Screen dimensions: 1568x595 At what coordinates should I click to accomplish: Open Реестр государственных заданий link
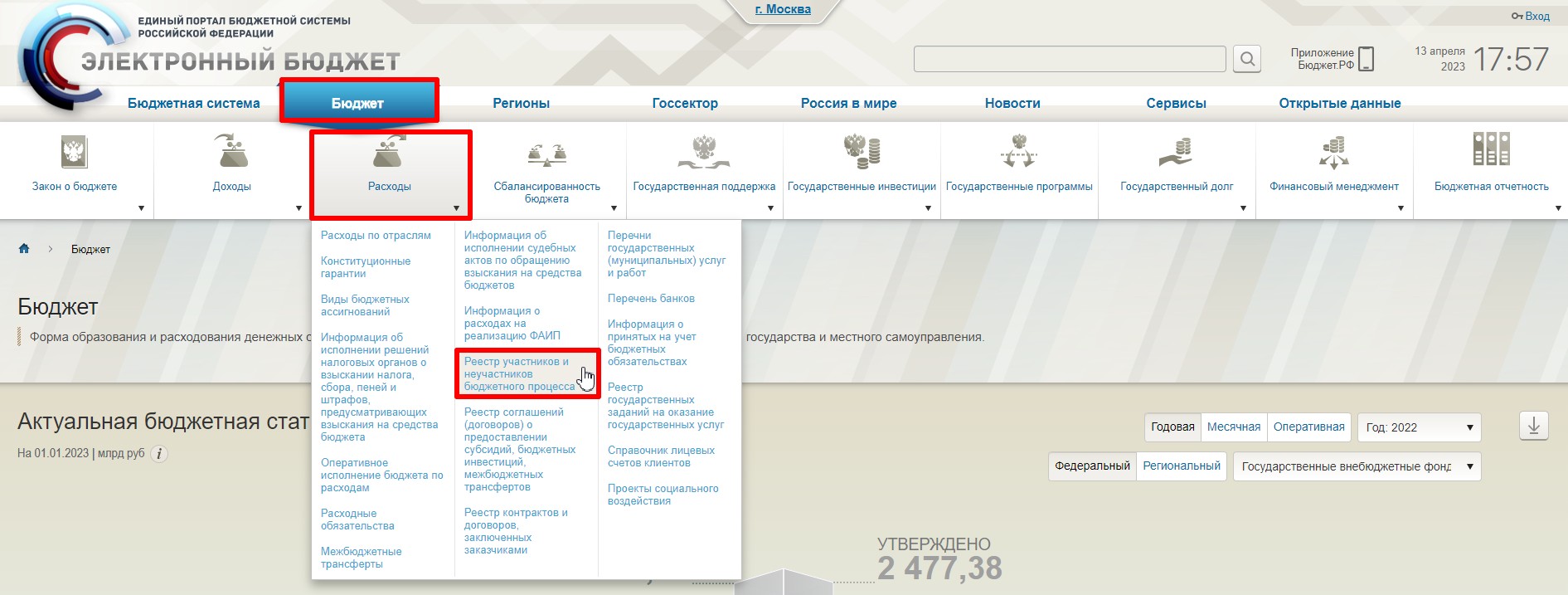point(665,406)
